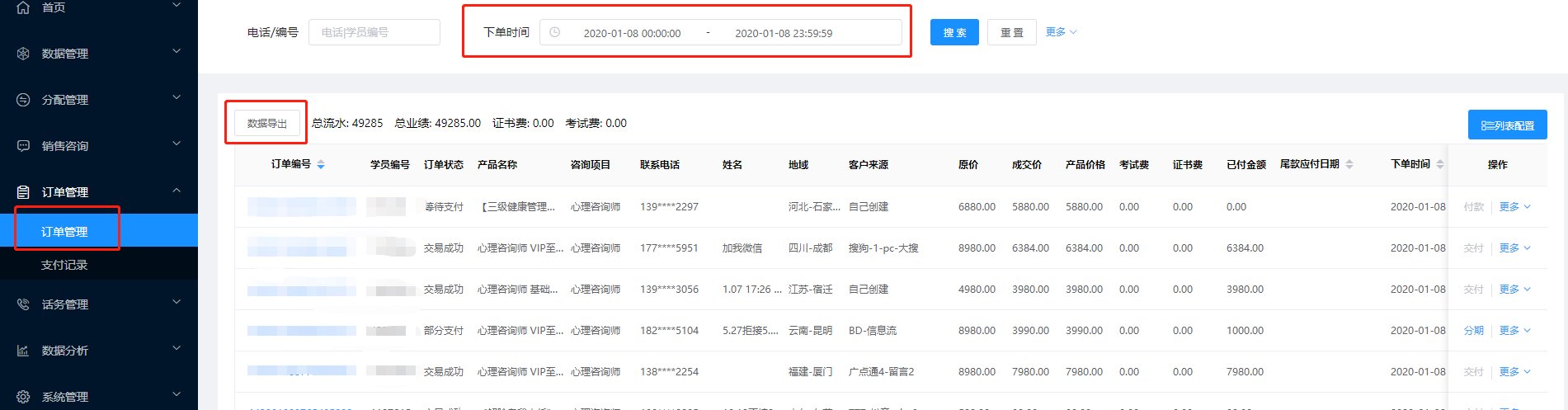Open 更多 dropdown for 138****2254 row
The image size is (1568, 410).
tap(1514, 372)
